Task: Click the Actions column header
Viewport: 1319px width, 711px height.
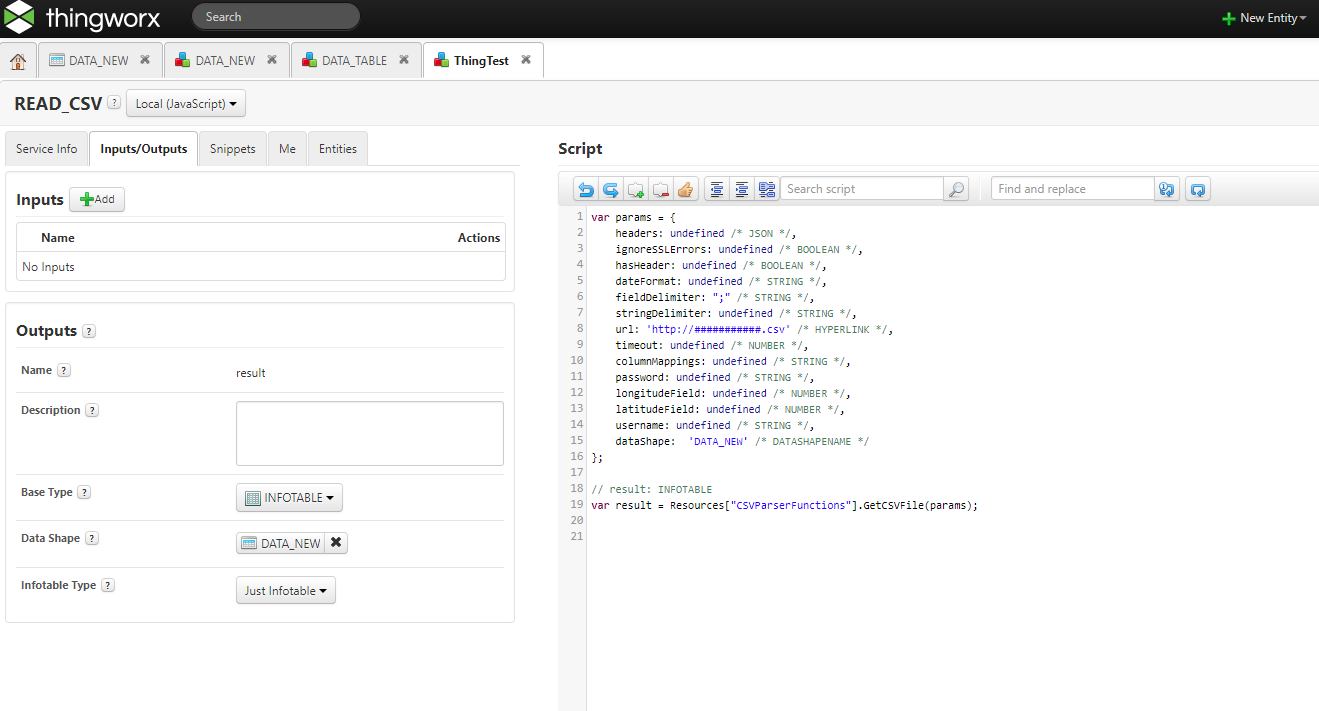Action: click(x=479, y=237)
